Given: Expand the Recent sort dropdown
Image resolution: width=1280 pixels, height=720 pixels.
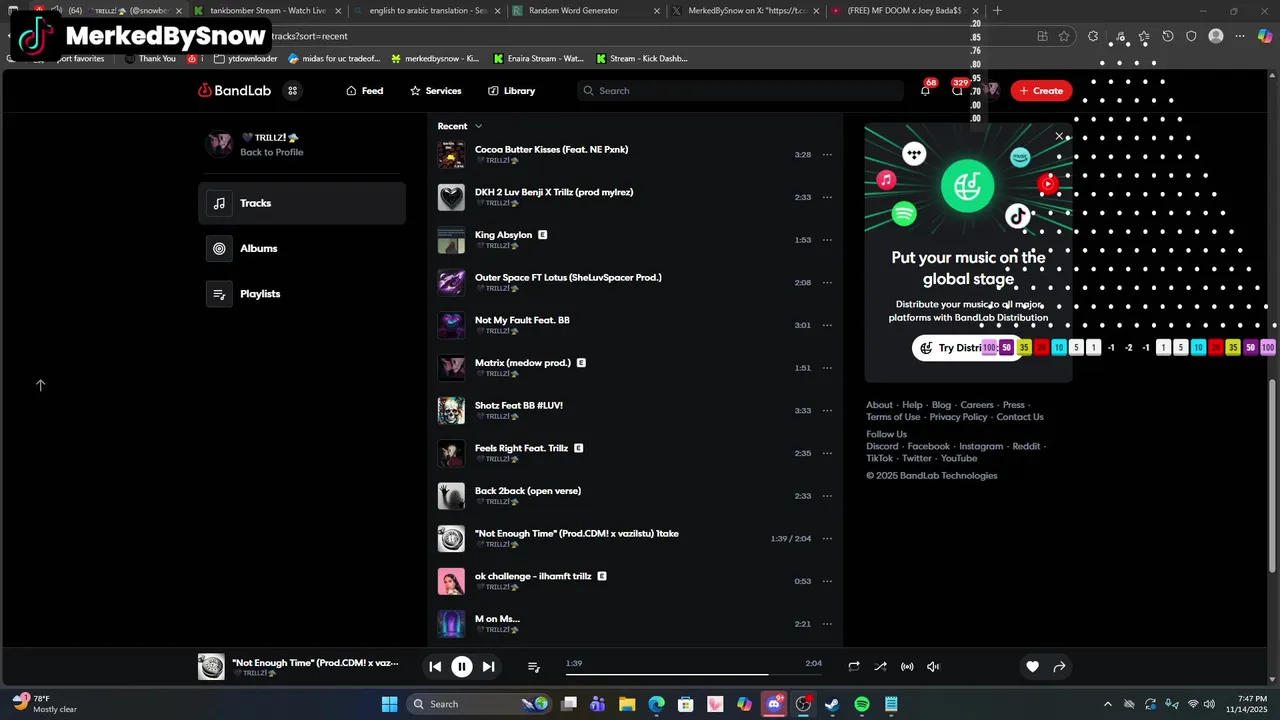Looking at the screenshot, I should click(460, 126).
